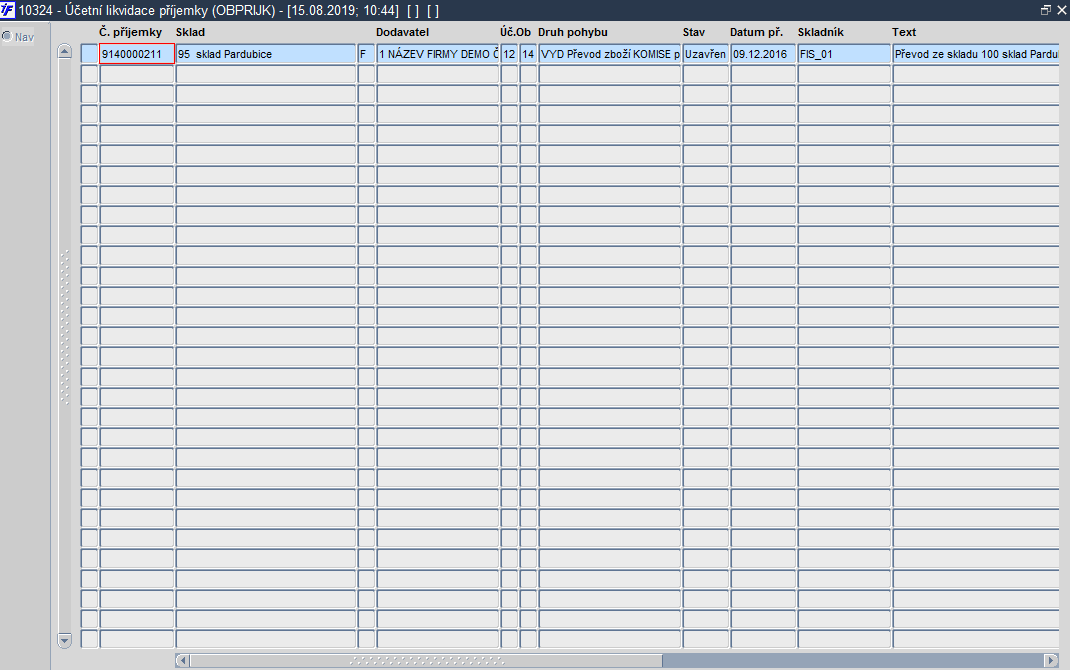Screen dimensions: 1070x670
Task: Click the 'FIS_01' Skladník cell
Action: pyautogui.click(x=844, y=54)
